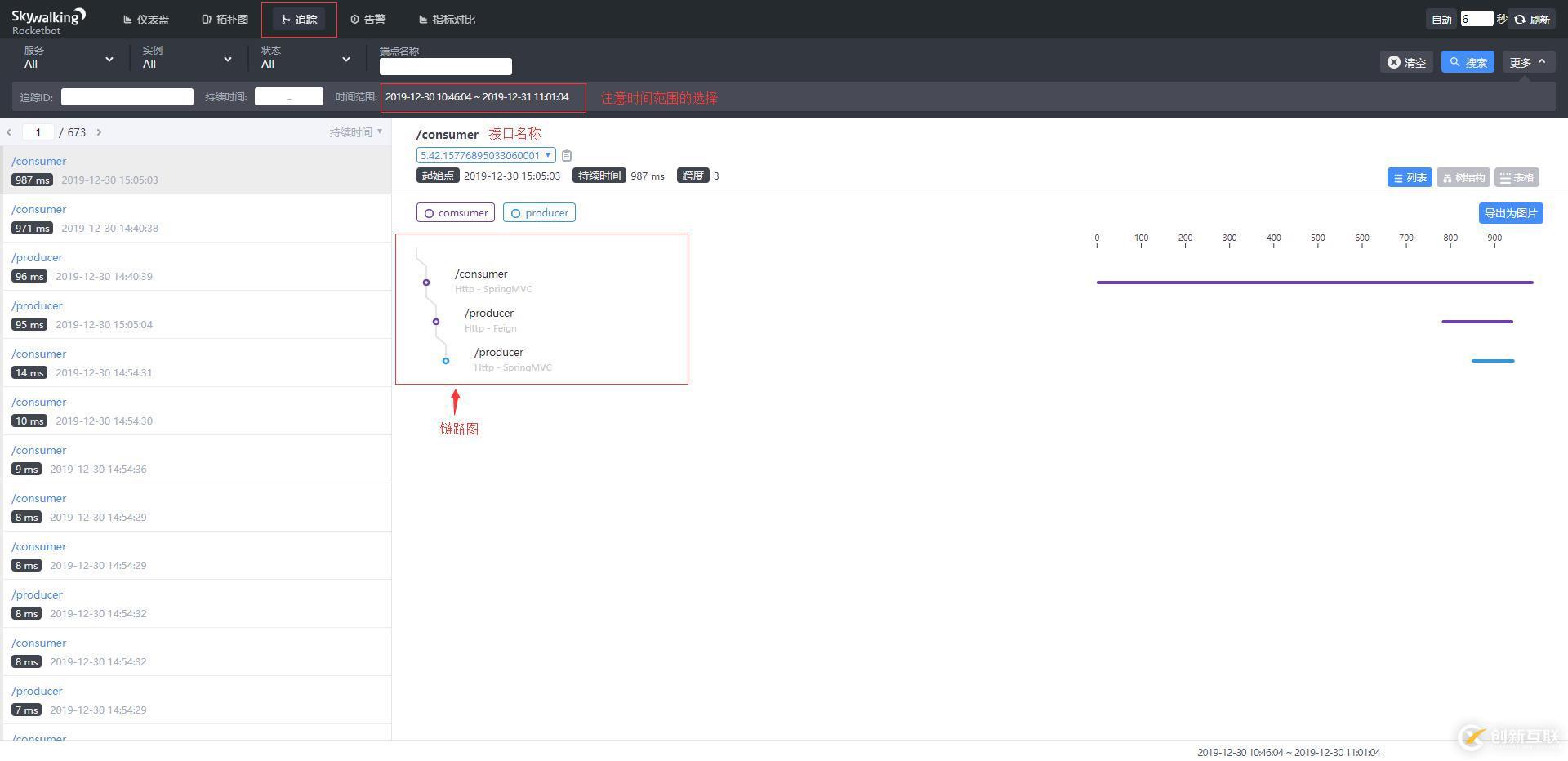The image size is (1568, 761).
Task: Switch to 表格 table view
Action: (1517, 177)
